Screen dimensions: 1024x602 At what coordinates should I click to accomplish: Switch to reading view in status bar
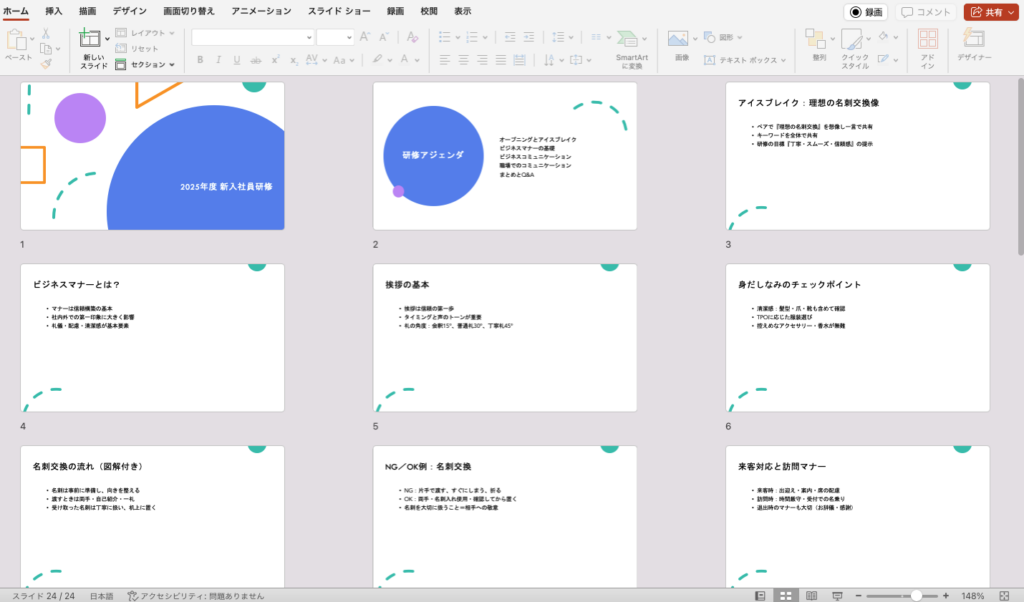click(811, 596)
